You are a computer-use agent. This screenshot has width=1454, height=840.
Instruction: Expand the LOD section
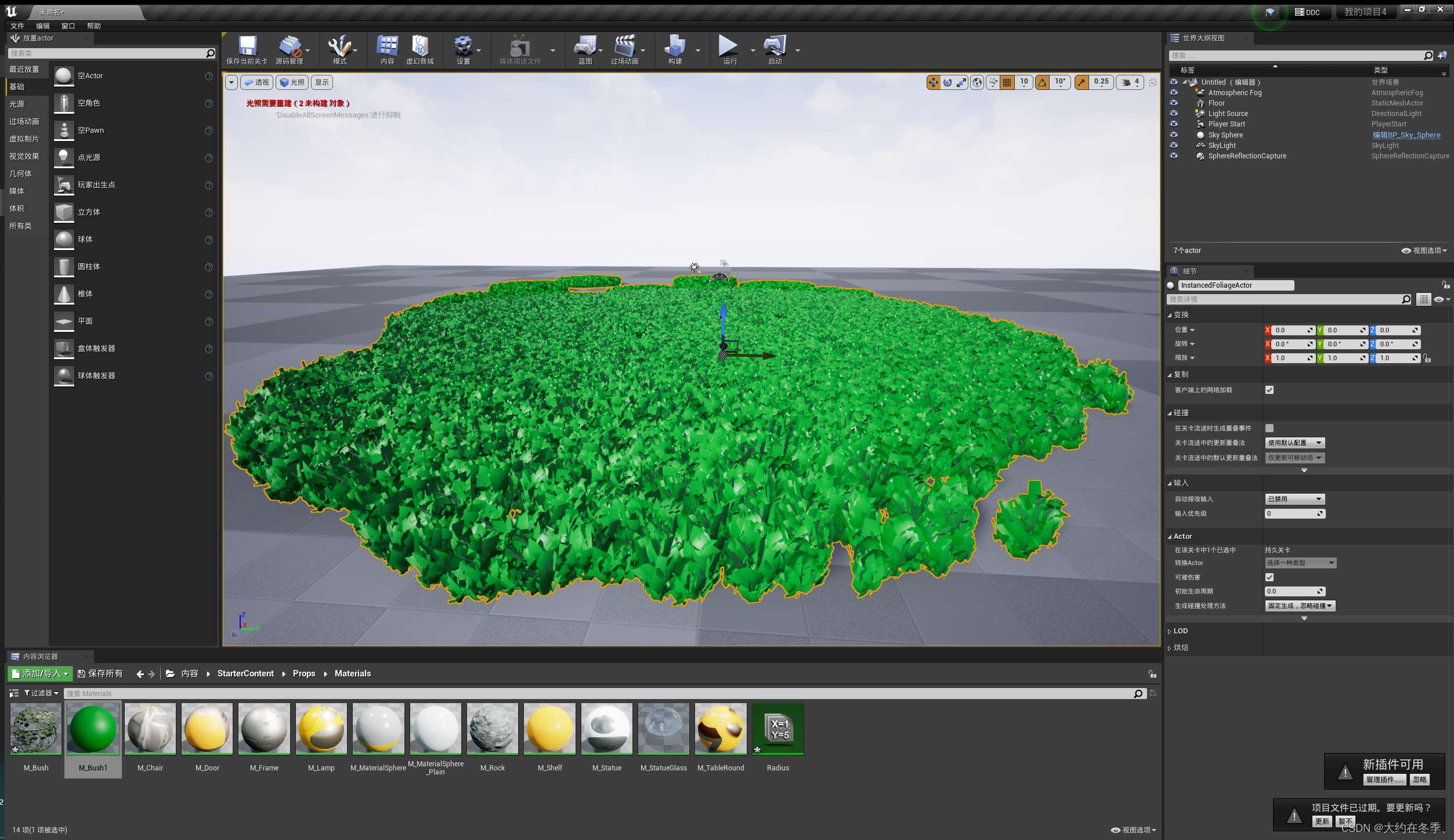click(1180, 631)
